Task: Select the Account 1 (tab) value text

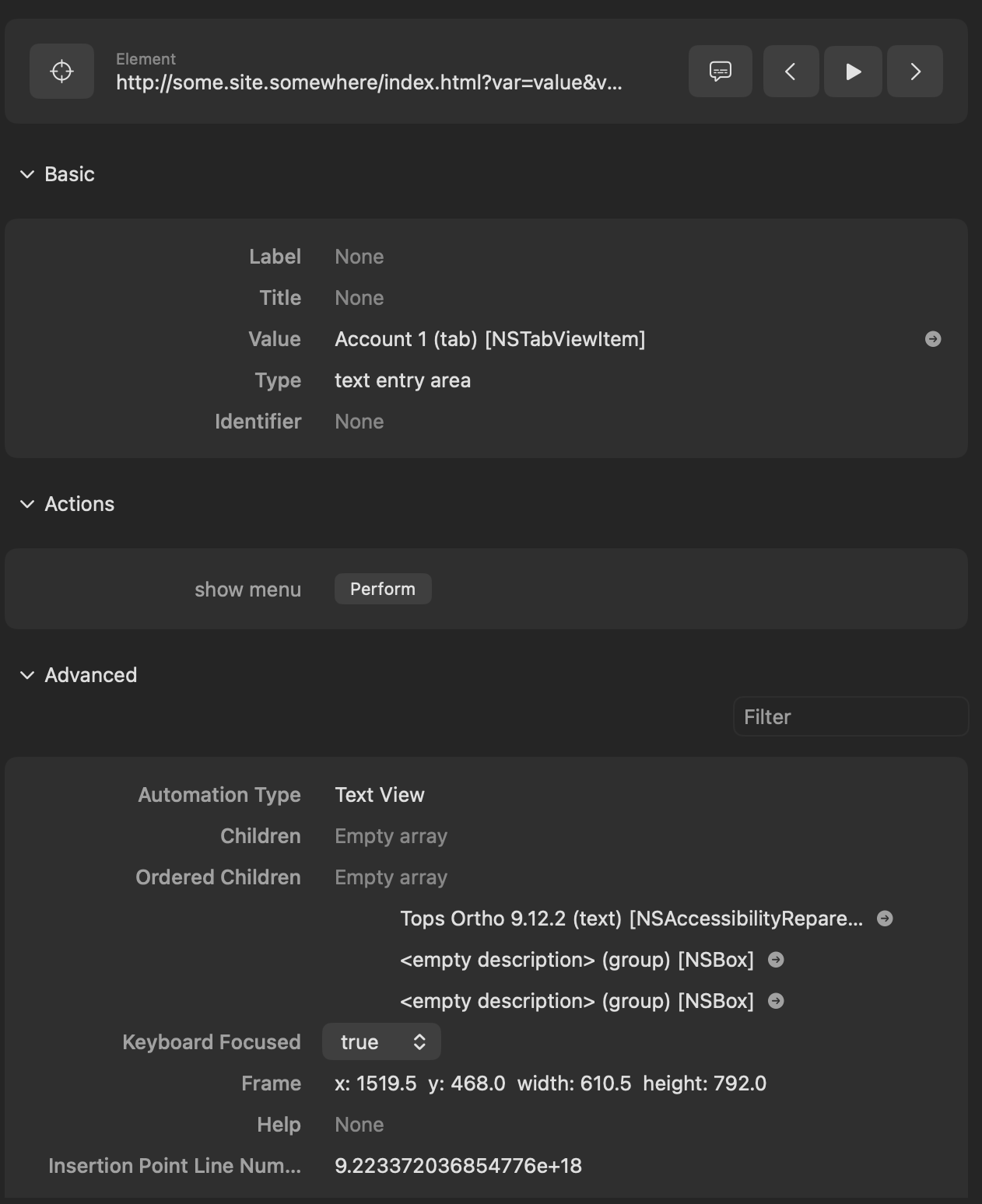Action: (x=489, y=339)
